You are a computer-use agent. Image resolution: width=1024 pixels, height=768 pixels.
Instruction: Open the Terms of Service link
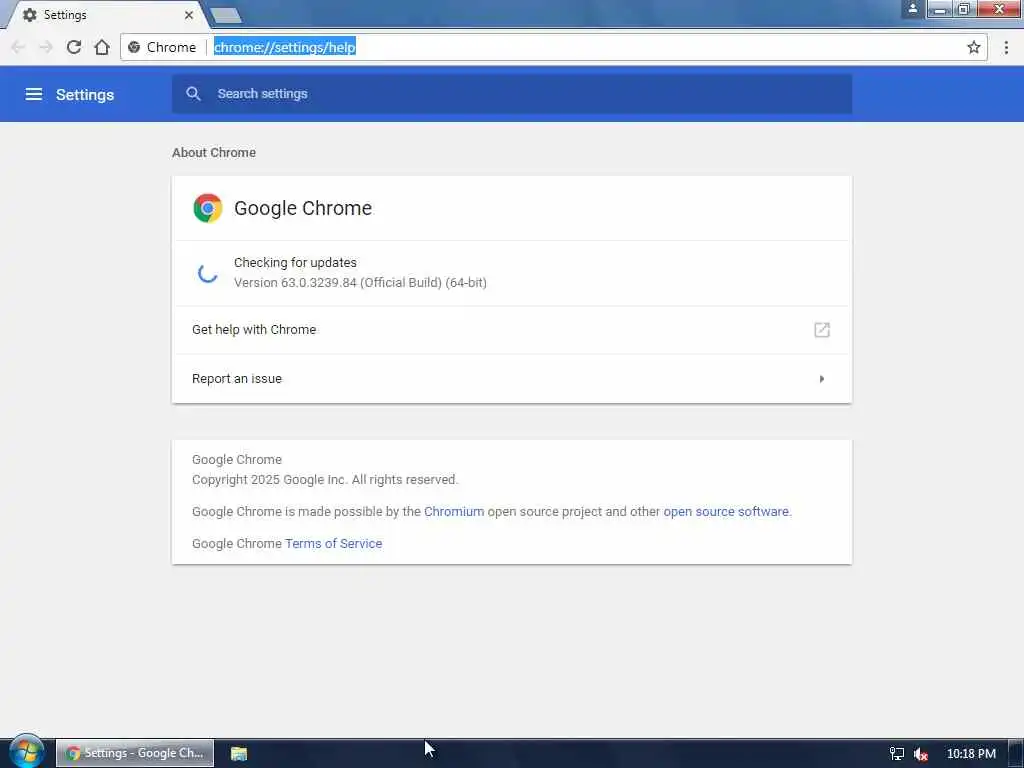click(x=333, y=543)
